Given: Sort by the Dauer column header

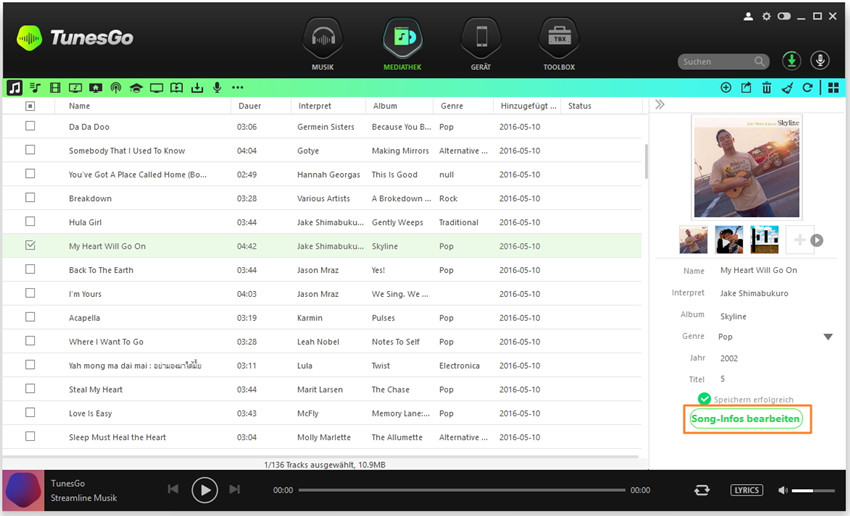Looking at the screenshot, I should tap(249, 106).
